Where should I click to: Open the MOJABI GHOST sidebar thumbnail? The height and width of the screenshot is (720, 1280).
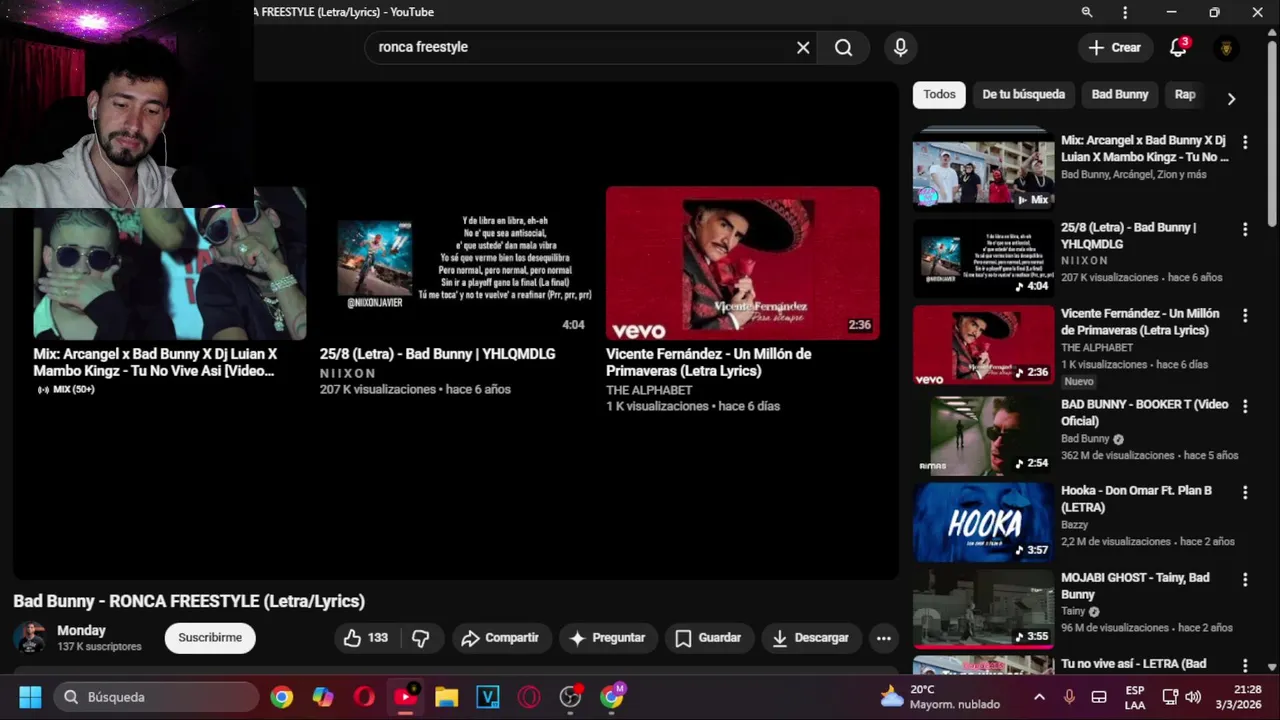pyautogui.click(x=983, y=608)
